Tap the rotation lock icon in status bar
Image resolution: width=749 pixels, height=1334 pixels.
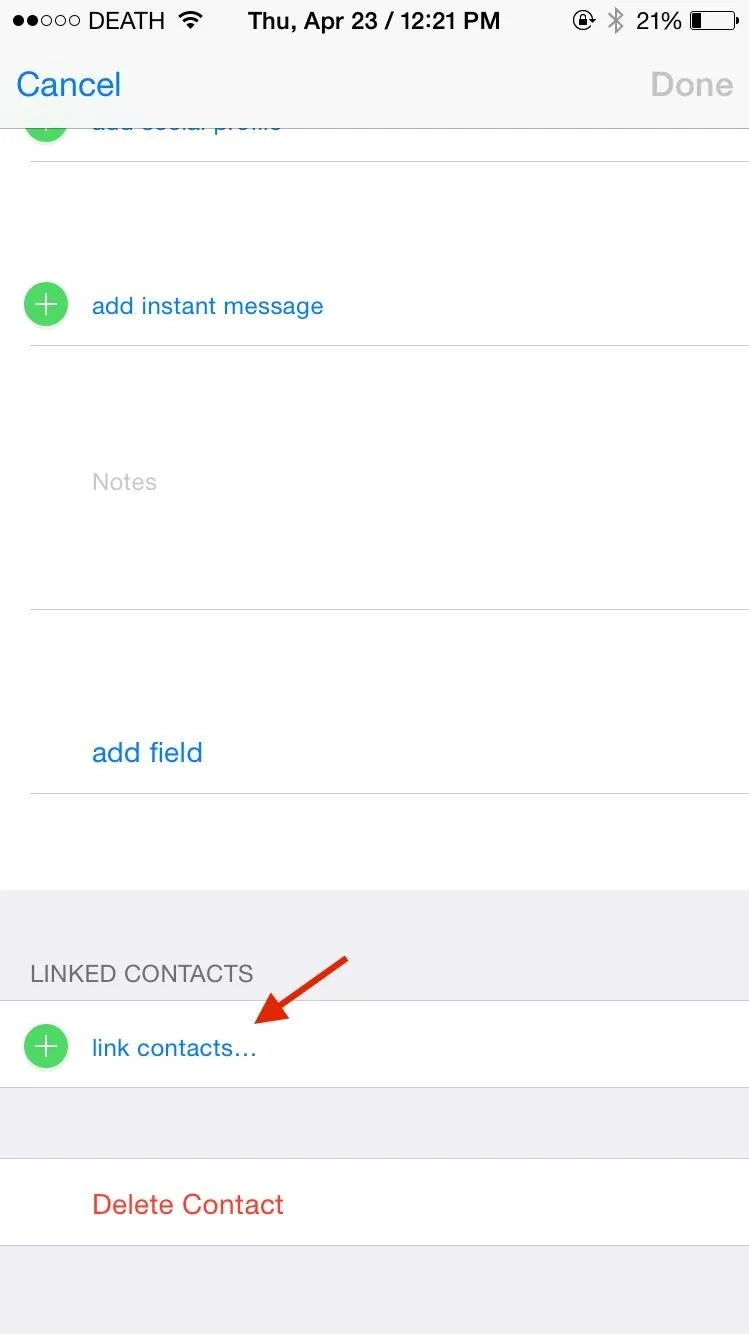583,20
